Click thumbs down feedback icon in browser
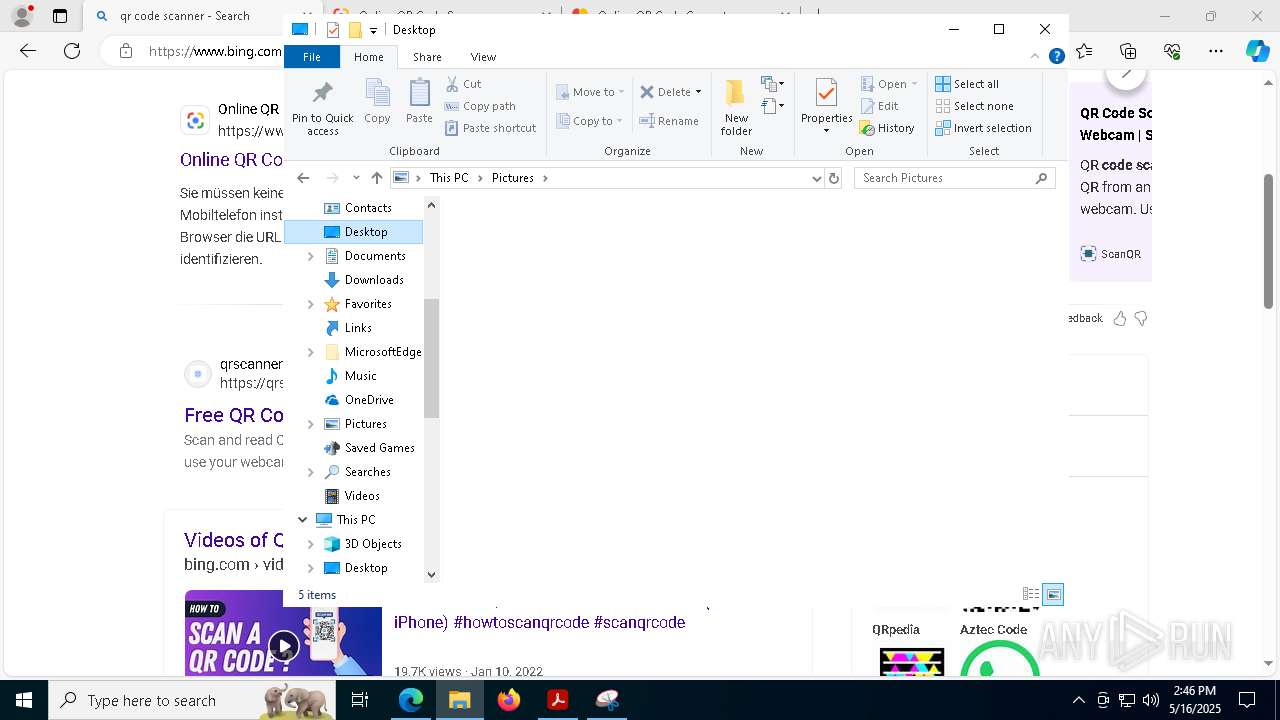This screenshot has height=720, width=1280. click(1141, 319)
